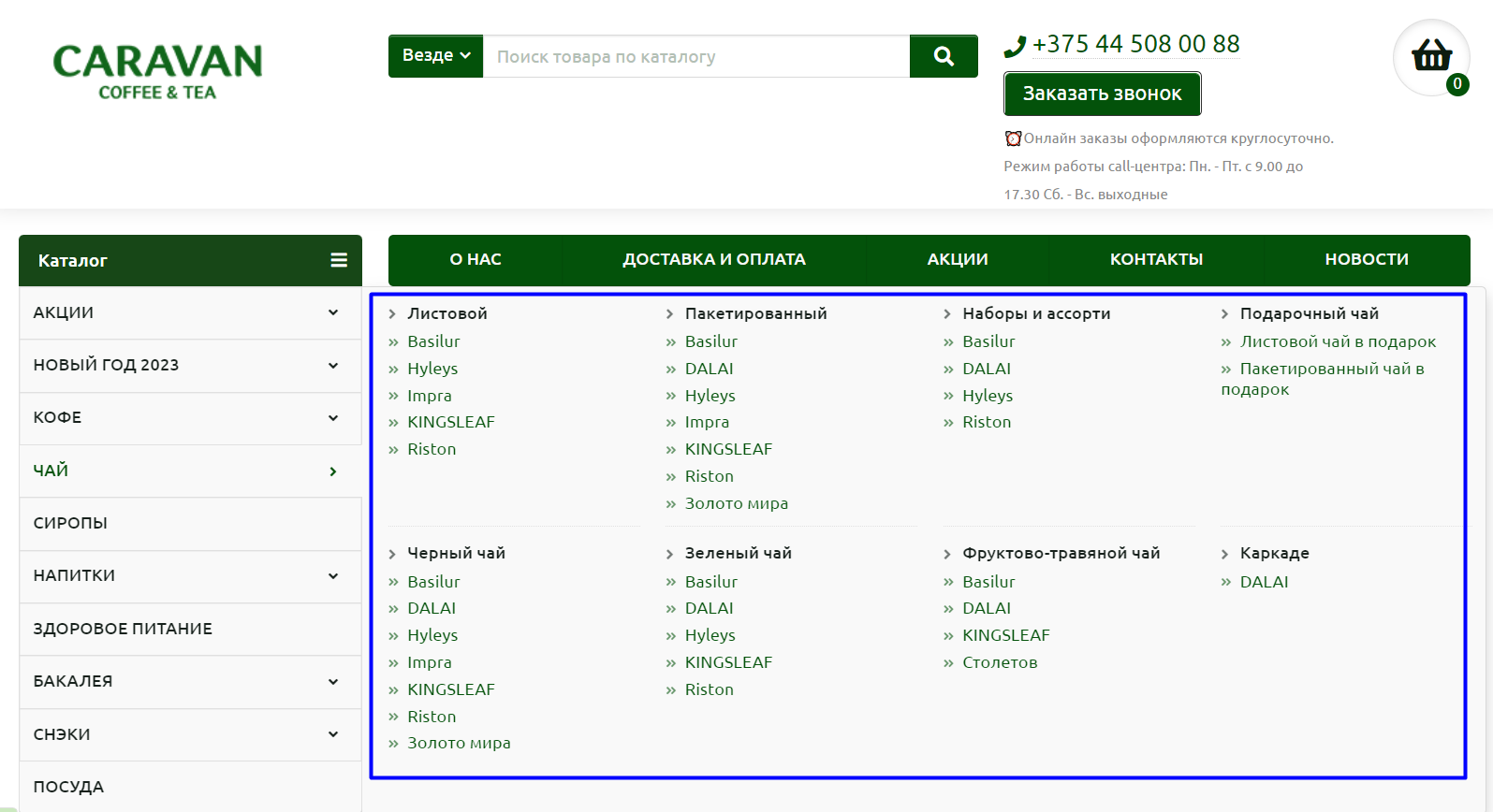1493x812 pixels.
Task: Select KINGSLEAF under Пакетированный
Action: [x=729, y=449]
